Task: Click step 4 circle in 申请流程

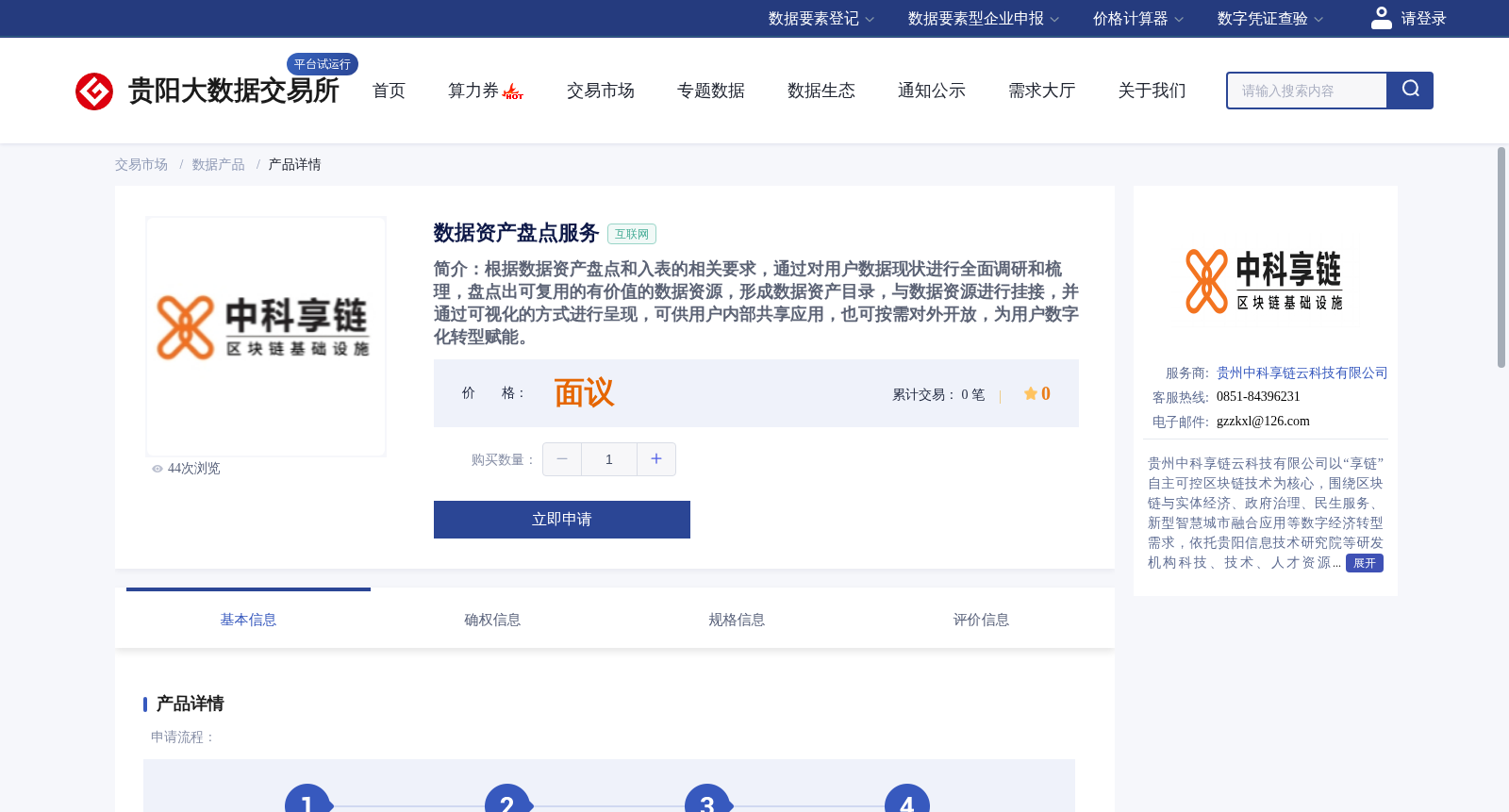Action: [x=907, y=798]
